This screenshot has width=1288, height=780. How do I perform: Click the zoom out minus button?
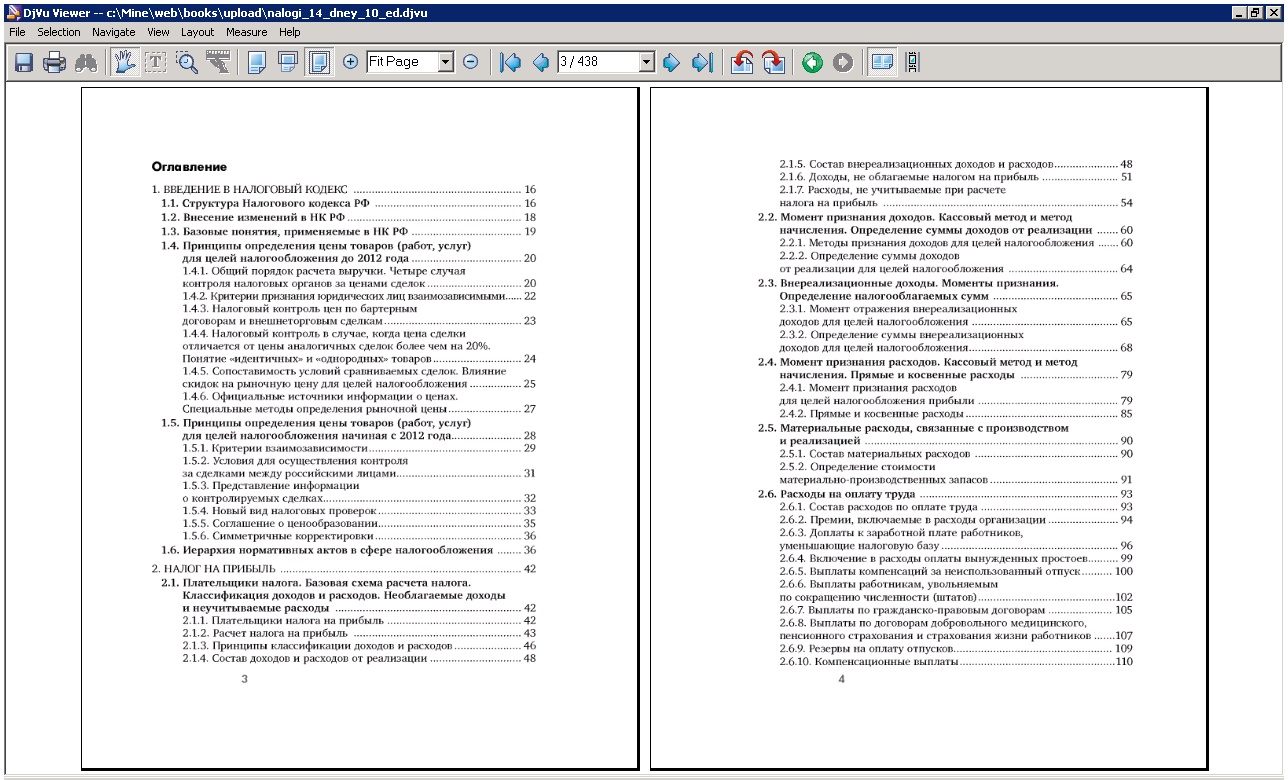470,62
